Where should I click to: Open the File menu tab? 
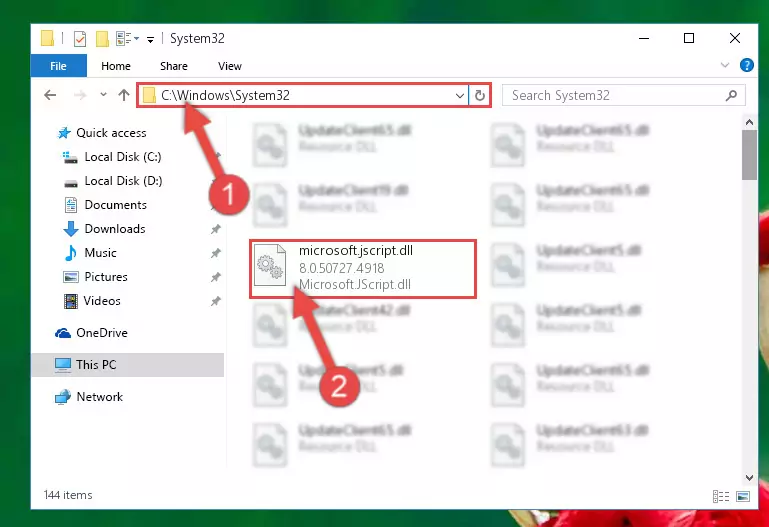click(x=58, y=66)
